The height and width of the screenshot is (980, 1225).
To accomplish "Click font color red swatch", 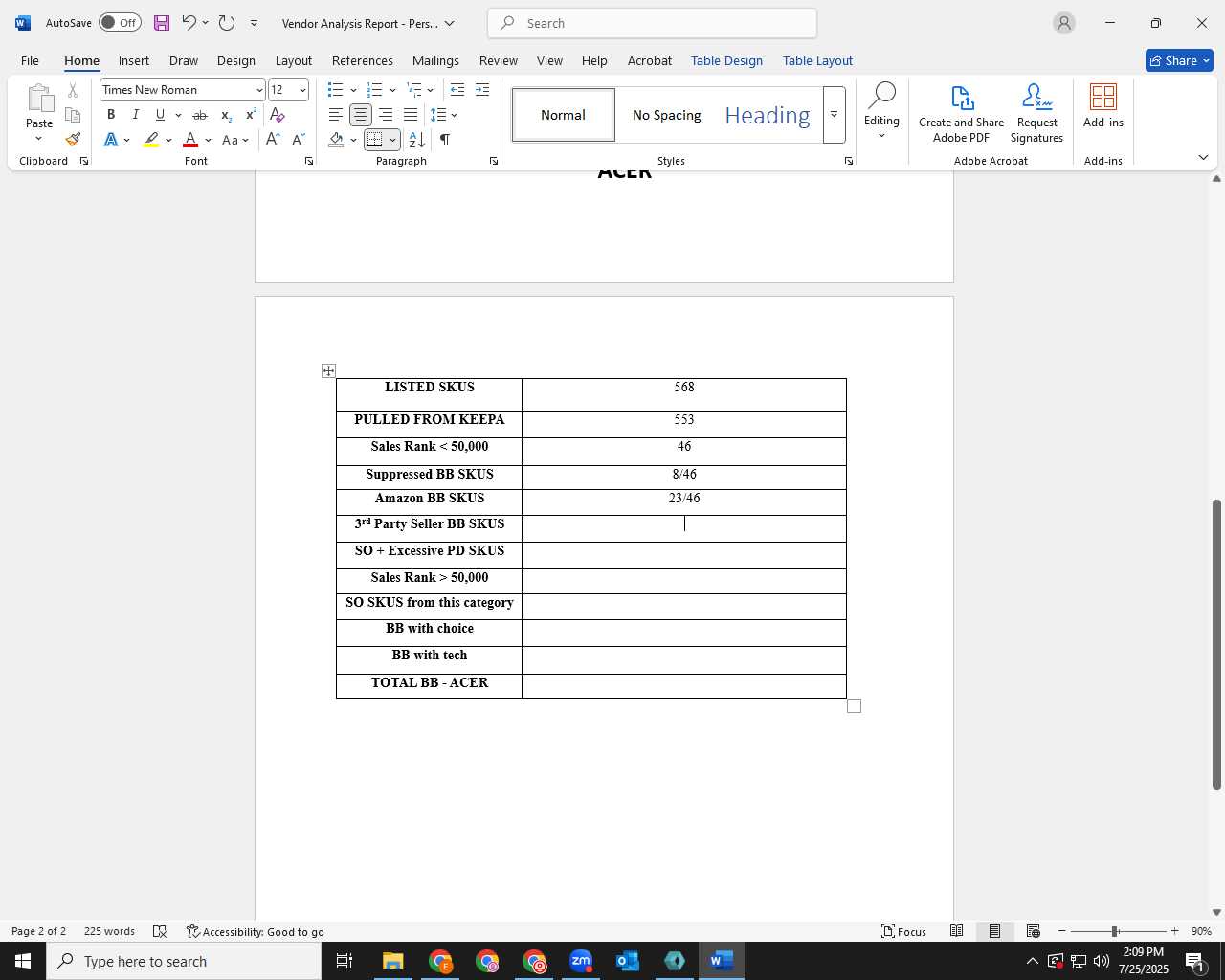I will click(190, 140).
